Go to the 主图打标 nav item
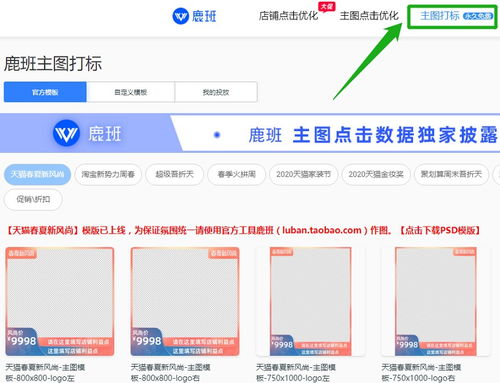Screen dimensions: 500x383 pos(440,16)
